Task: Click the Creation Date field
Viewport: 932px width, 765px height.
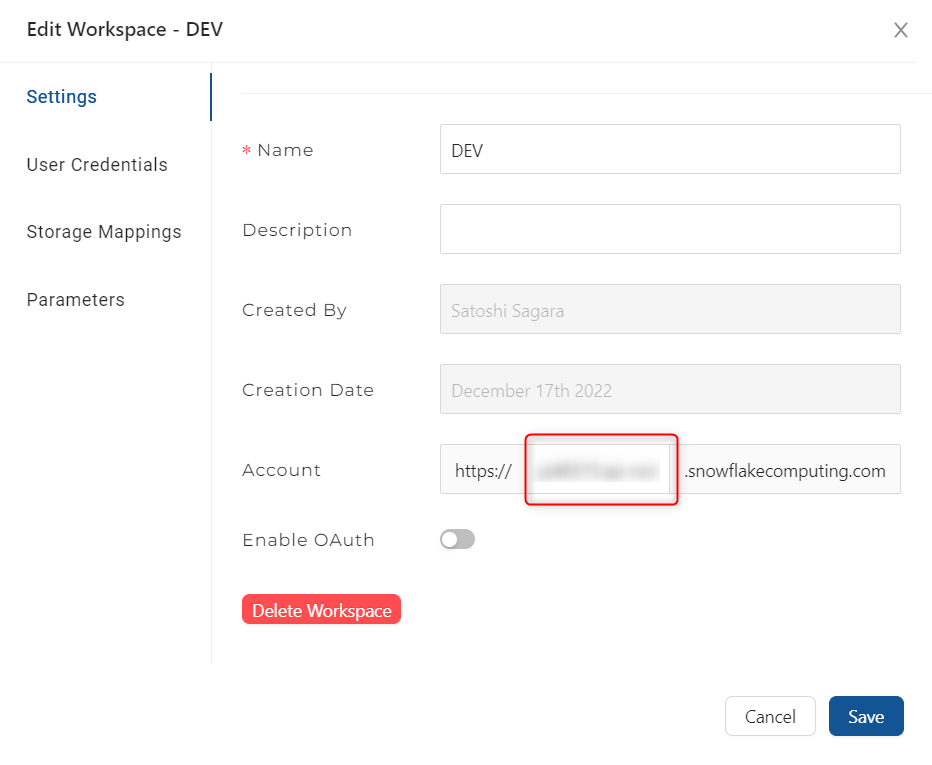Action: (670, 390)
